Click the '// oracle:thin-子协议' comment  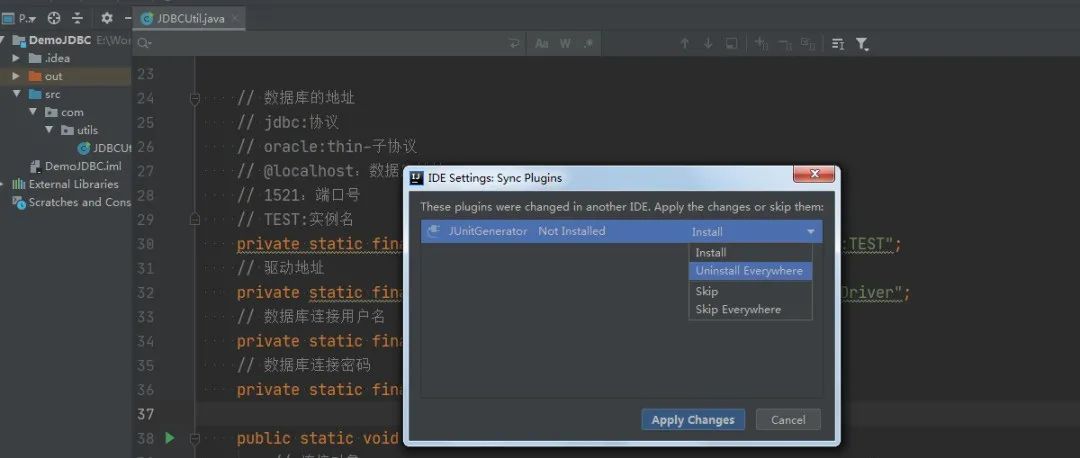click(326, 147)
